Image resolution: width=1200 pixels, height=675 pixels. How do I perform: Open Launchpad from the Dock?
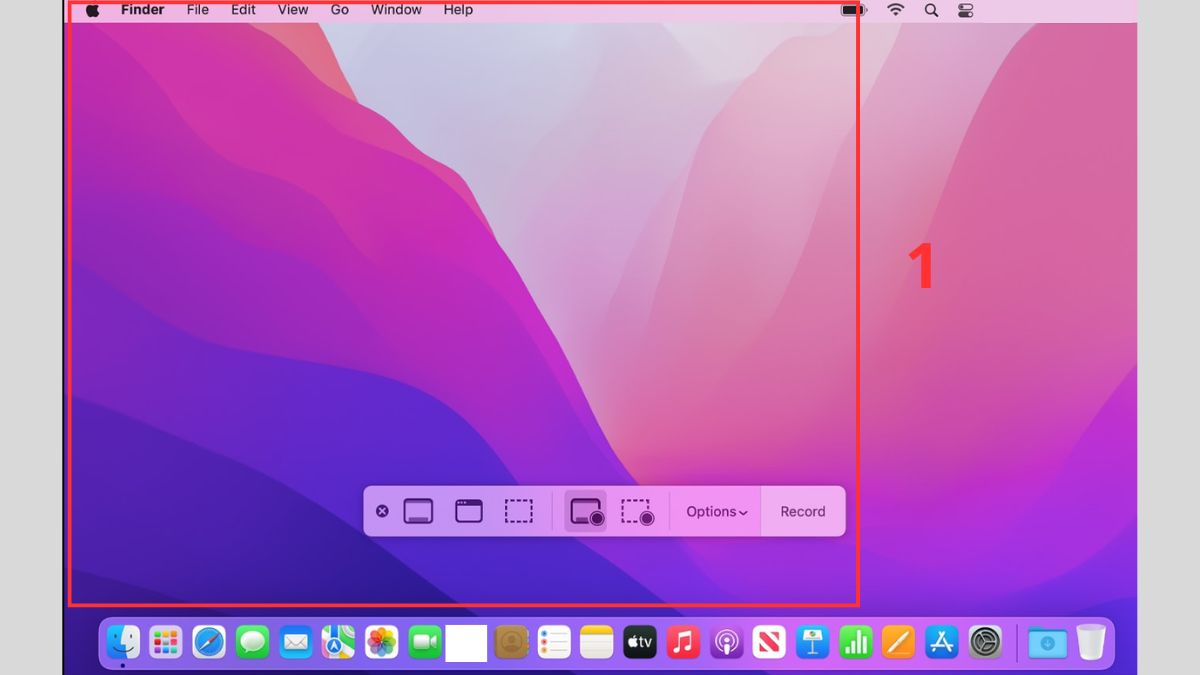(165, 643)
